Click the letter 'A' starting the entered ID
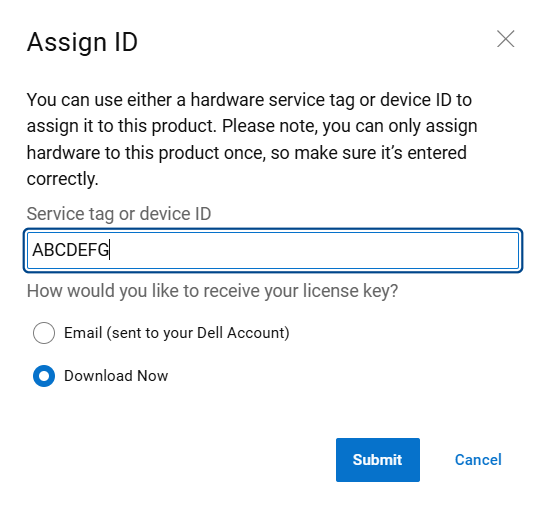The image size is (543, 507). coord(38,250)
